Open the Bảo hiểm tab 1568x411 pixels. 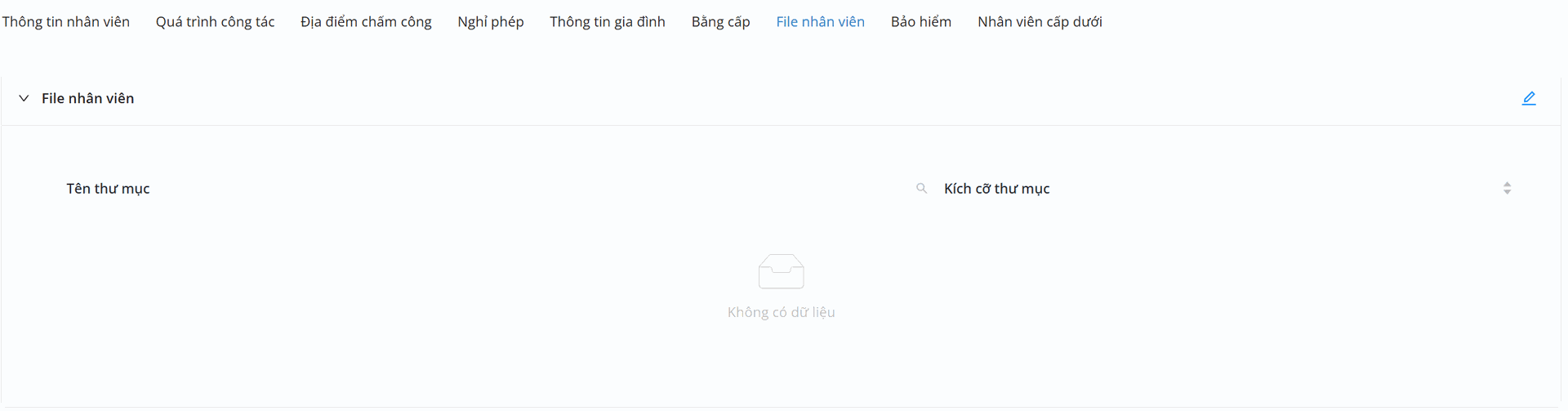tap(920, 22)
